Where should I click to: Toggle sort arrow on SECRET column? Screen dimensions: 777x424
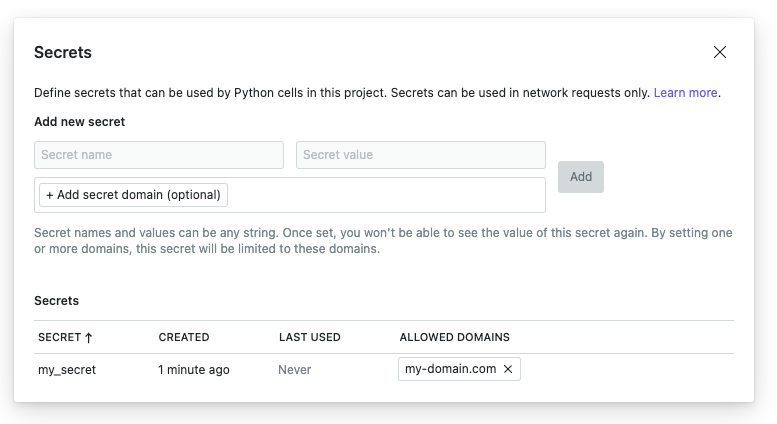(x=89, y=338)
